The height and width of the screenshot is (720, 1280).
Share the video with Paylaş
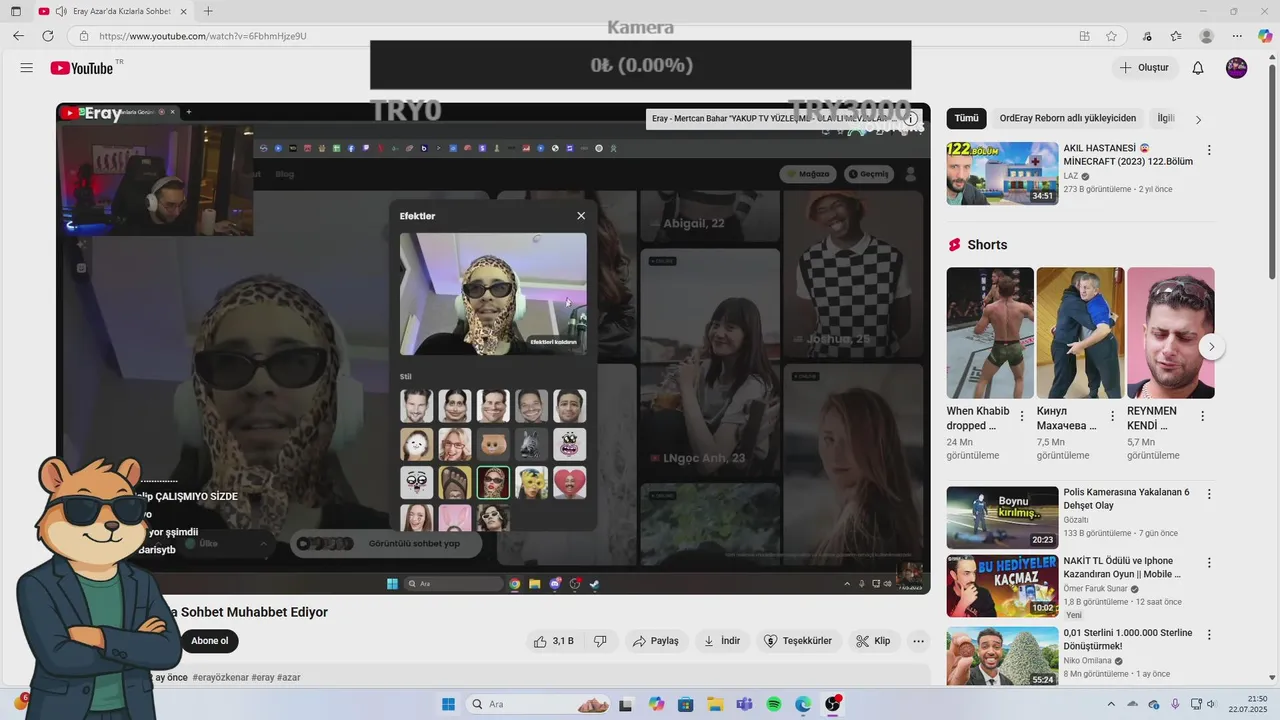[655, 641]
